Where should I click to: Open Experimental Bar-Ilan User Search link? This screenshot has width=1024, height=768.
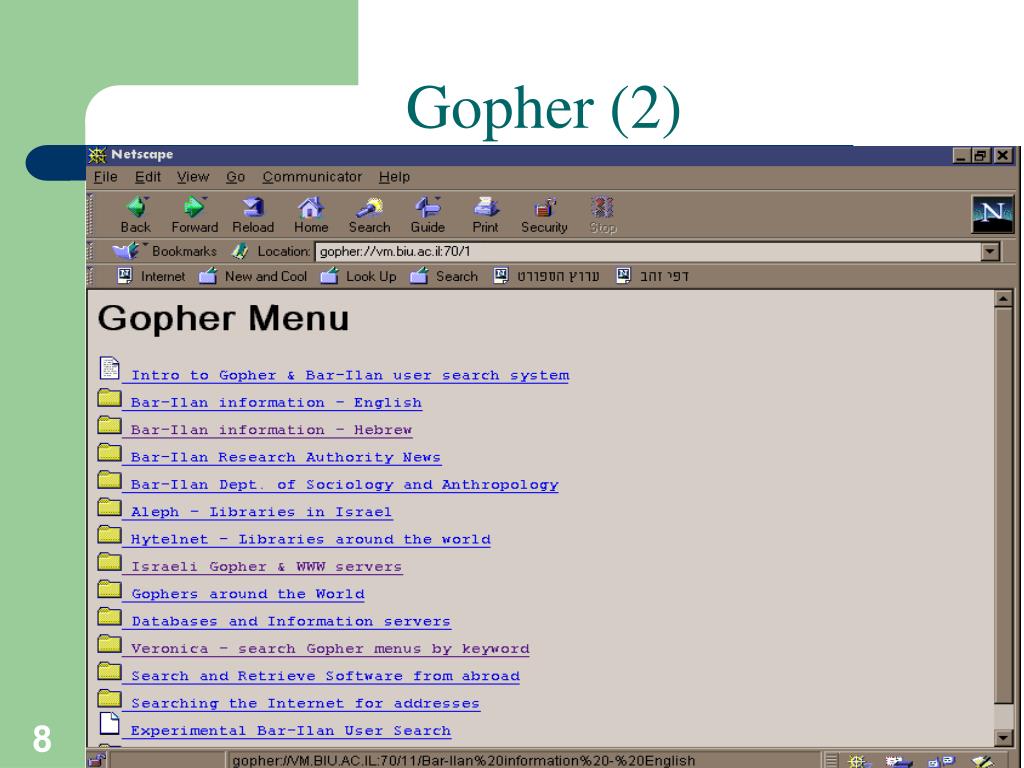291,731
